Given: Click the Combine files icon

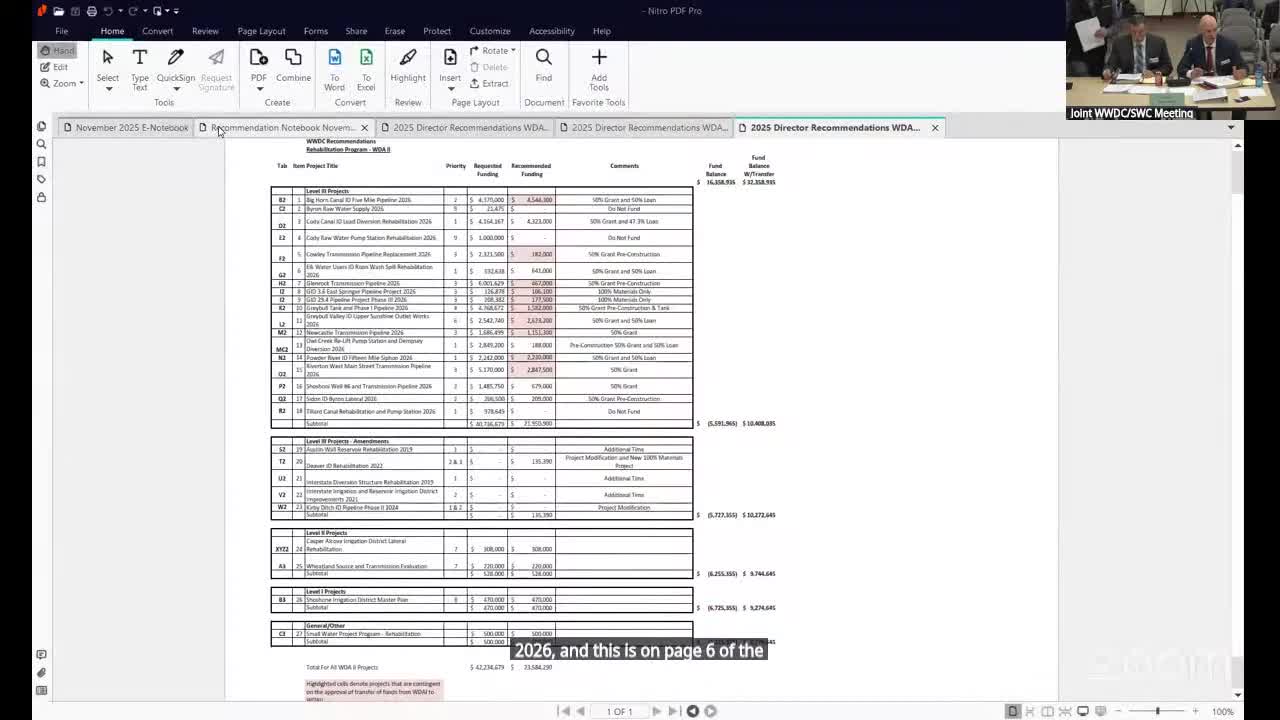Looking at the screenshot, I should [x=293, y=66].
